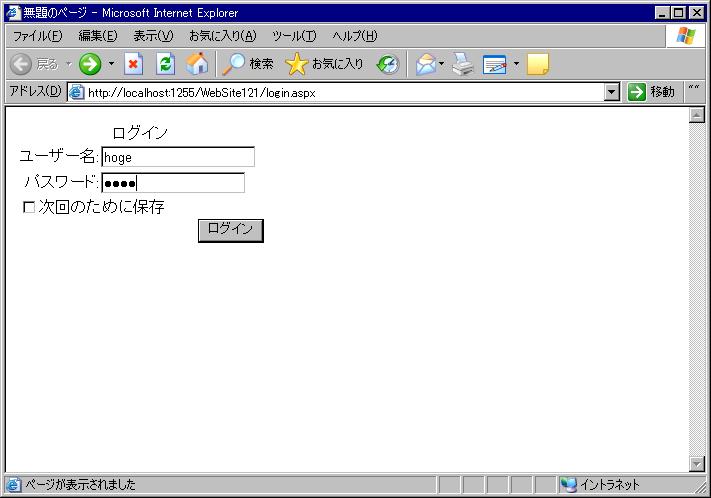Expand the toolbar chevron next to 移動
Viewport: 711px width, 498px height.
click(x=693, y=88)
